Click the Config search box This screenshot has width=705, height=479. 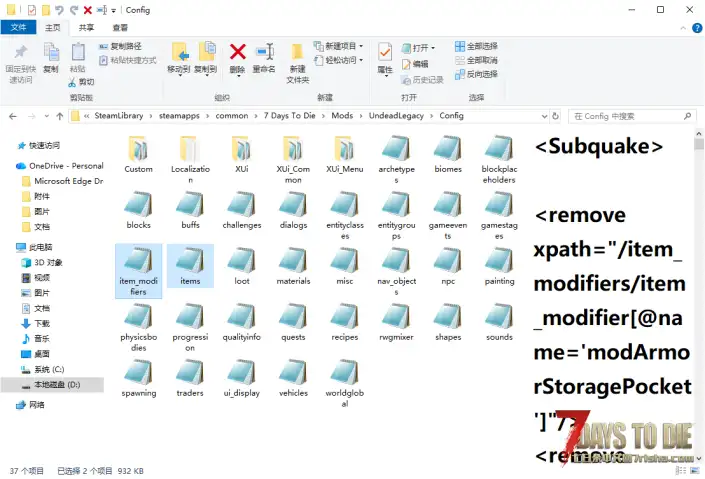(632, 116)
